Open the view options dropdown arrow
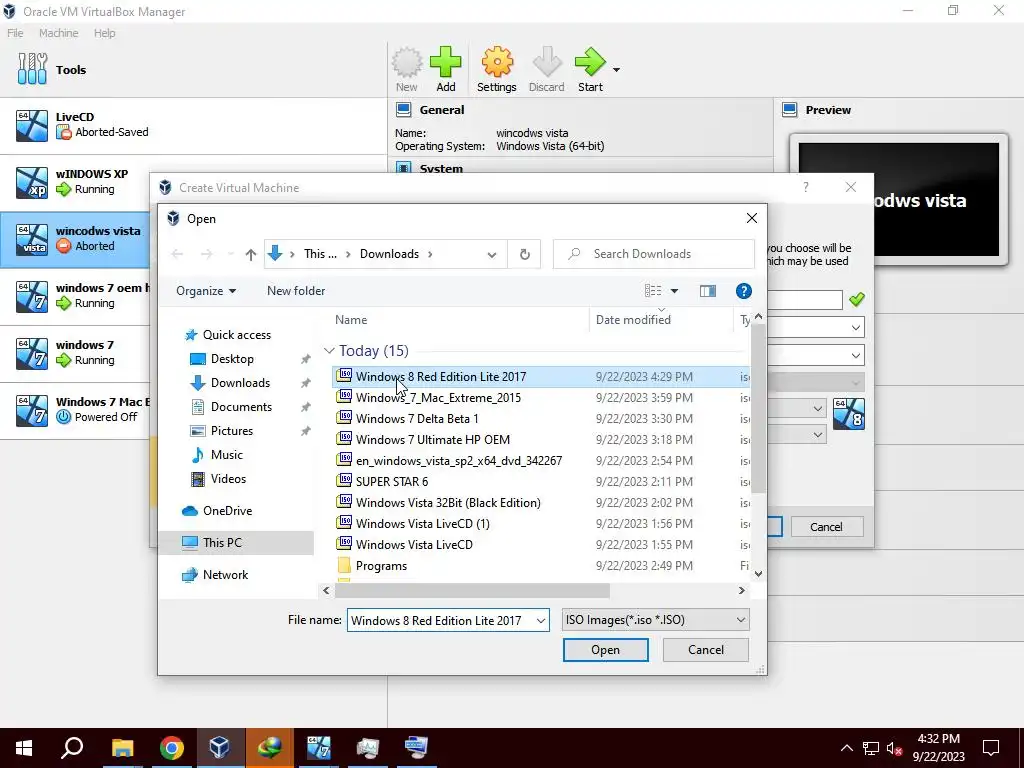 675,291
